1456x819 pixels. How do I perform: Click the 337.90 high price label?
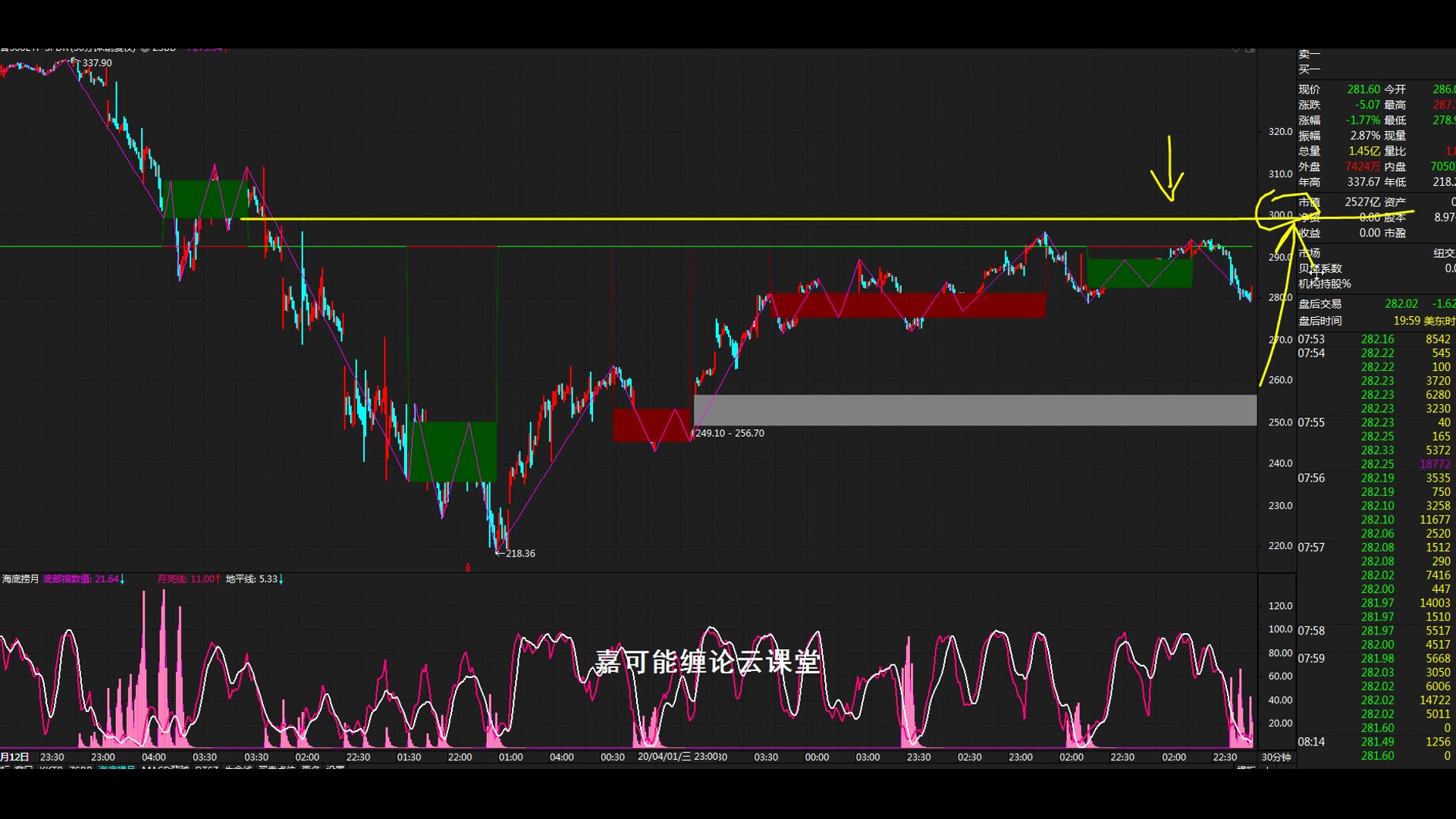(x=97, y=63)
